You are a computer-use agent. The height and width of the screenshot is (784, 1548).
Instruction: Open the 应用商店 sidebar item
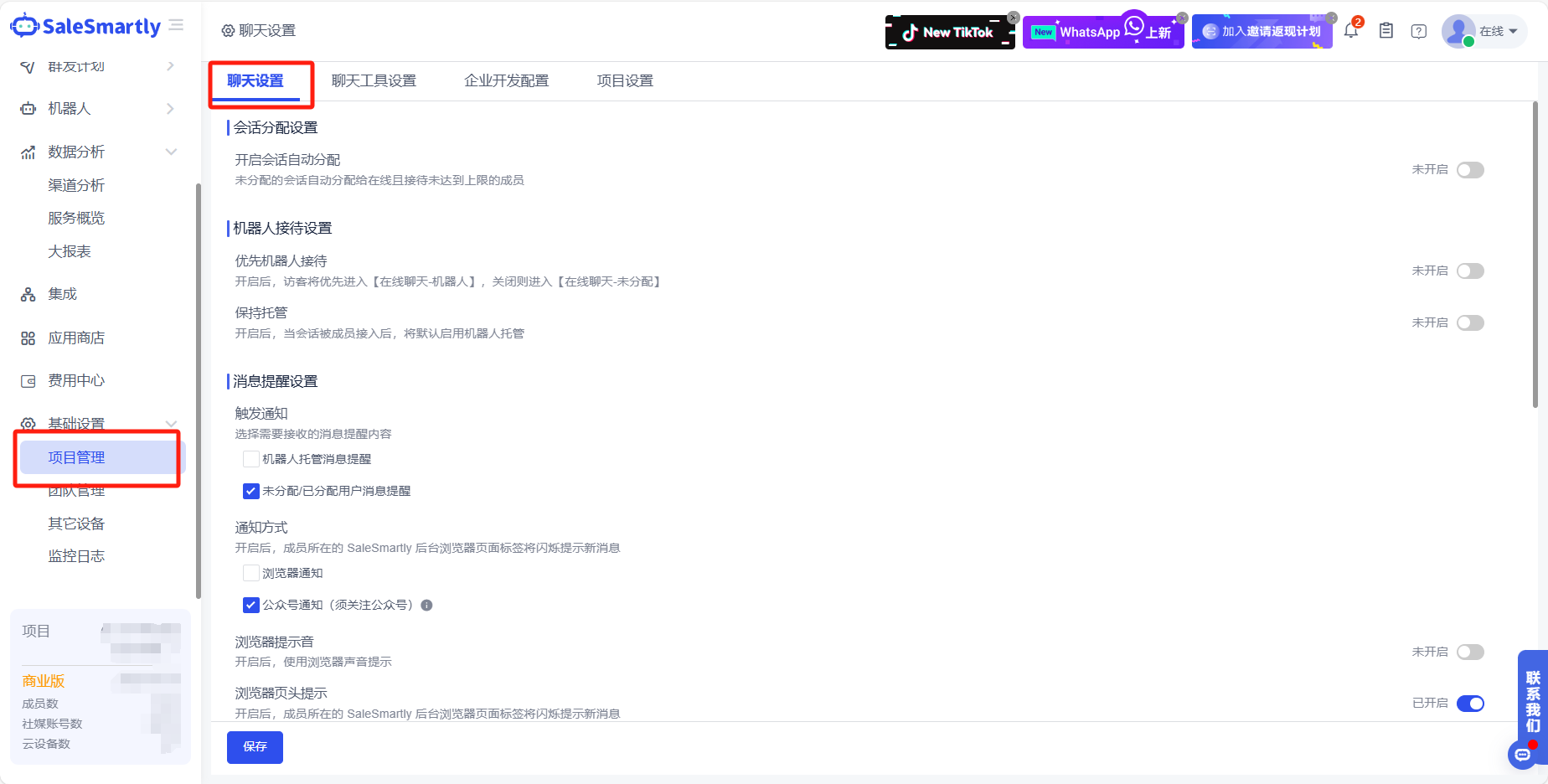(x=75, y=338)
